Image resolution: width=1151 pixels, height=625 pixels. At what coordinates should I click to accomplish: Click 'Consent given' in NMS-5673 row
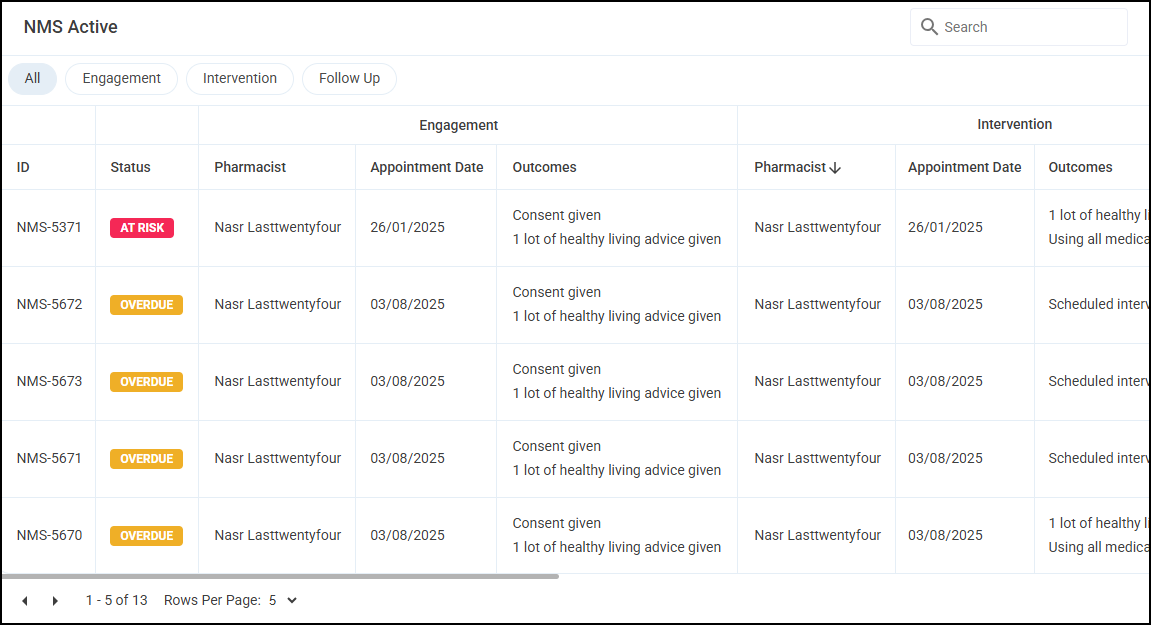556,369
